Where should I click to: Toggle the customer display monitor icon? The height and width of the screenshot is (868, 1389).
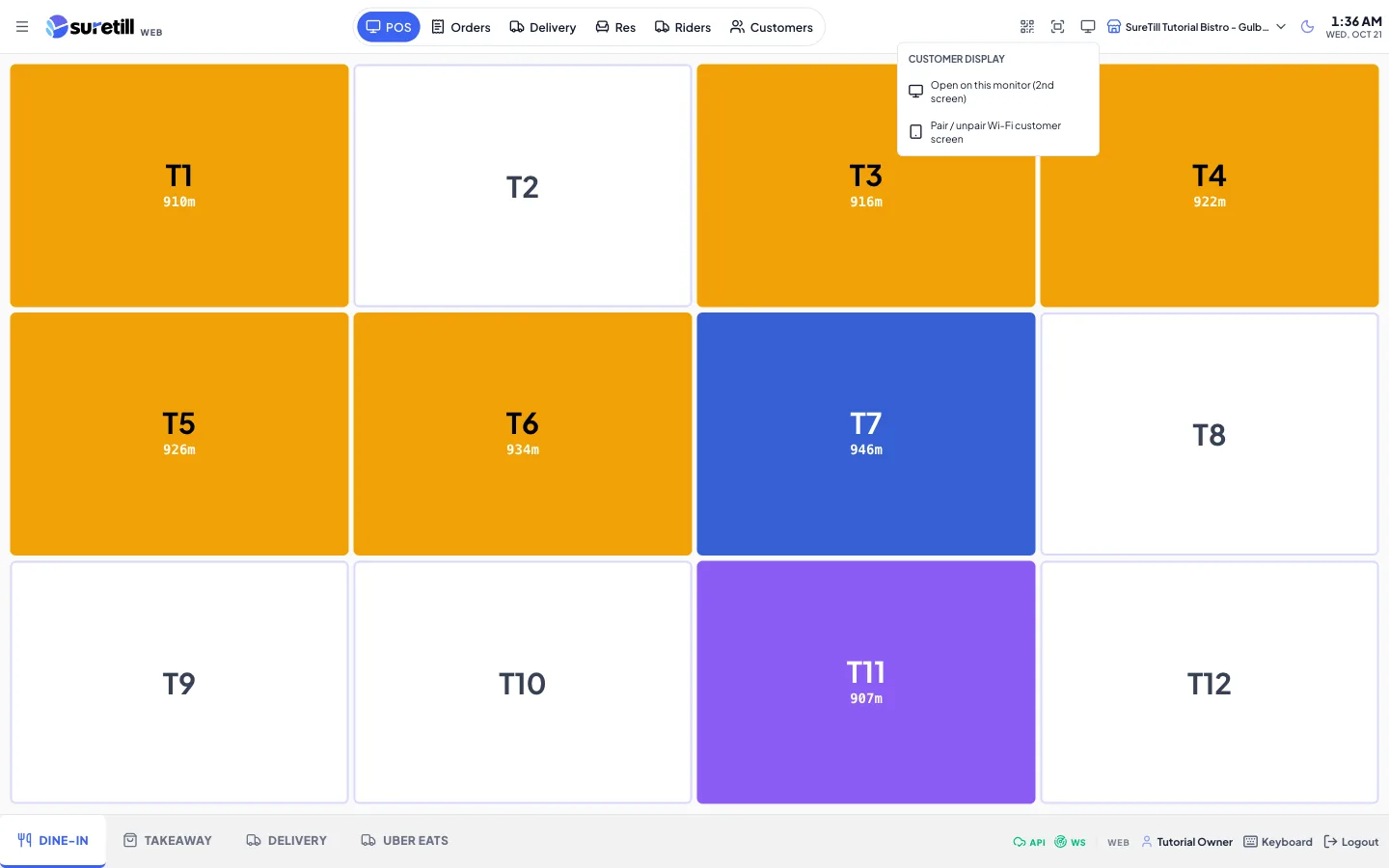1087,27
